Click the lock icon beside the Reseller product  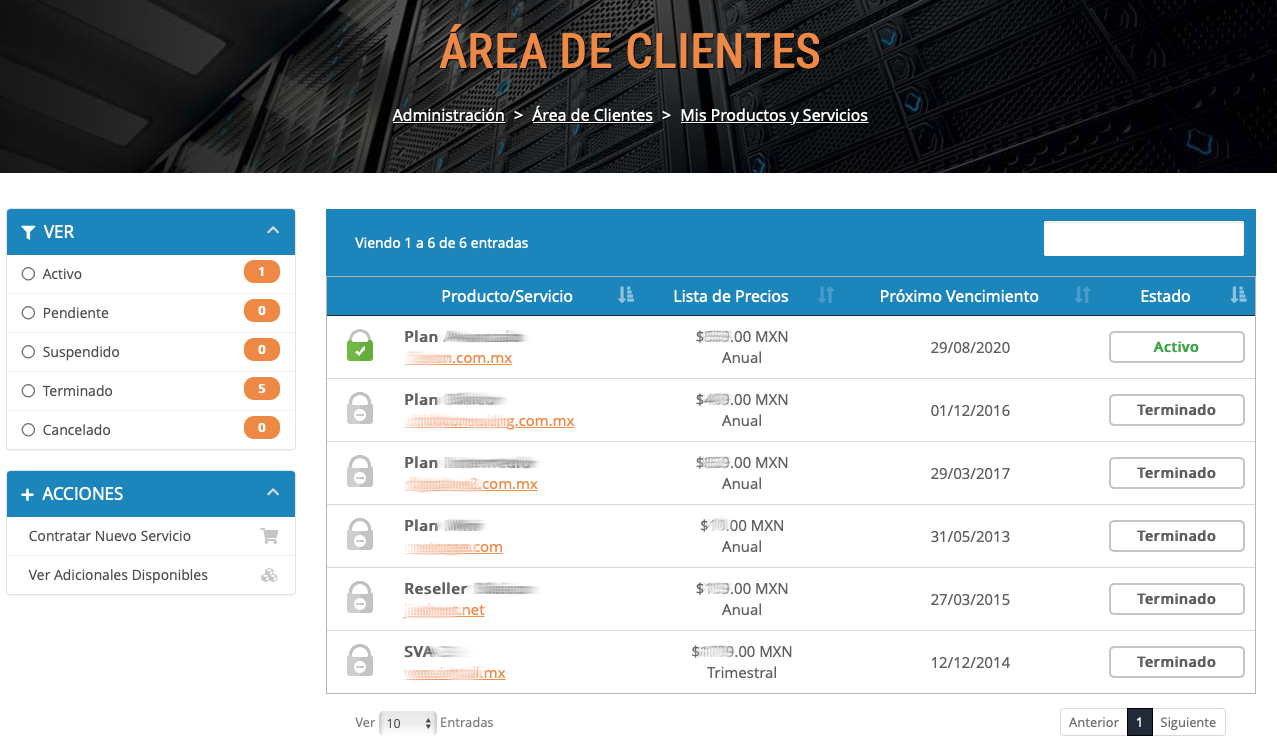(x=360, y=598)
